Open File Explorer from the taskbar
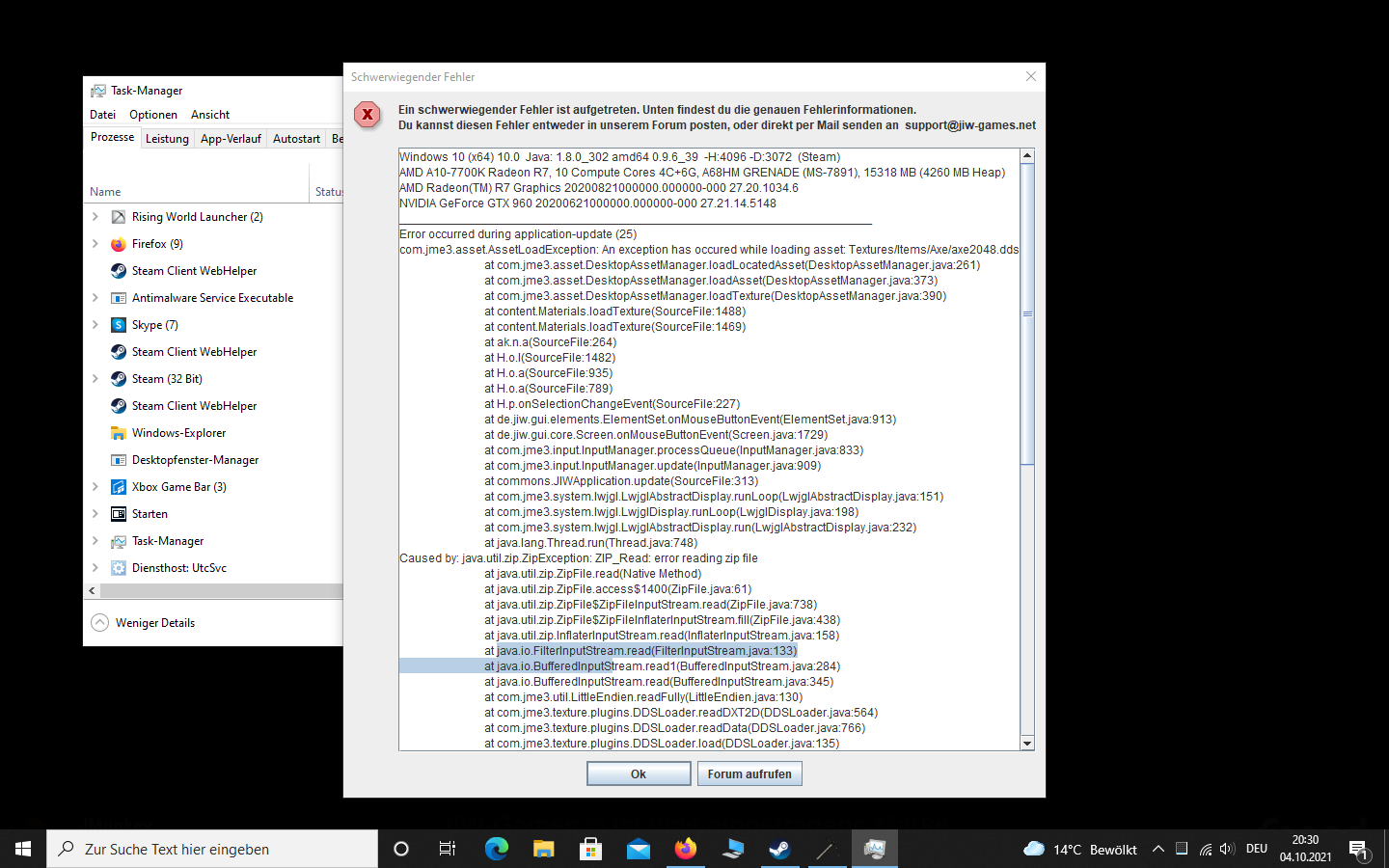This screenshot has width=1389, height=868. [544, 849]
